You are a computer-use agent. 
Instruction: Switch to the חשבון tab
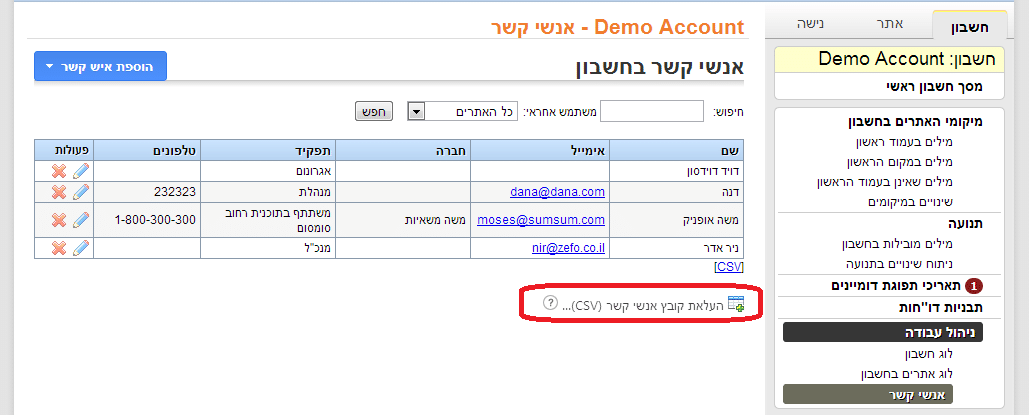pos(969,27)
